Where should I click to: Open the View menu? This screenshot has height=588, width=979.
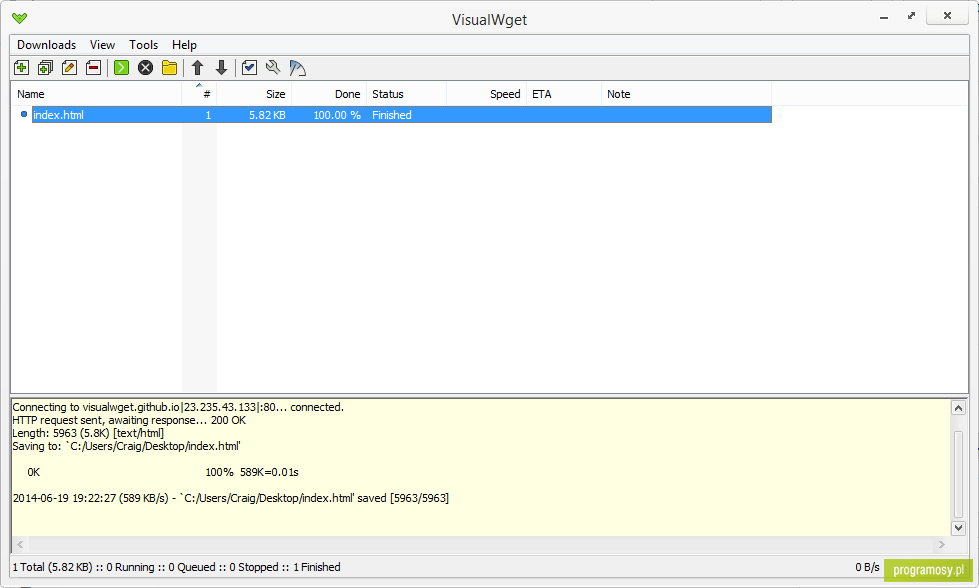click(x=102, y=45)
